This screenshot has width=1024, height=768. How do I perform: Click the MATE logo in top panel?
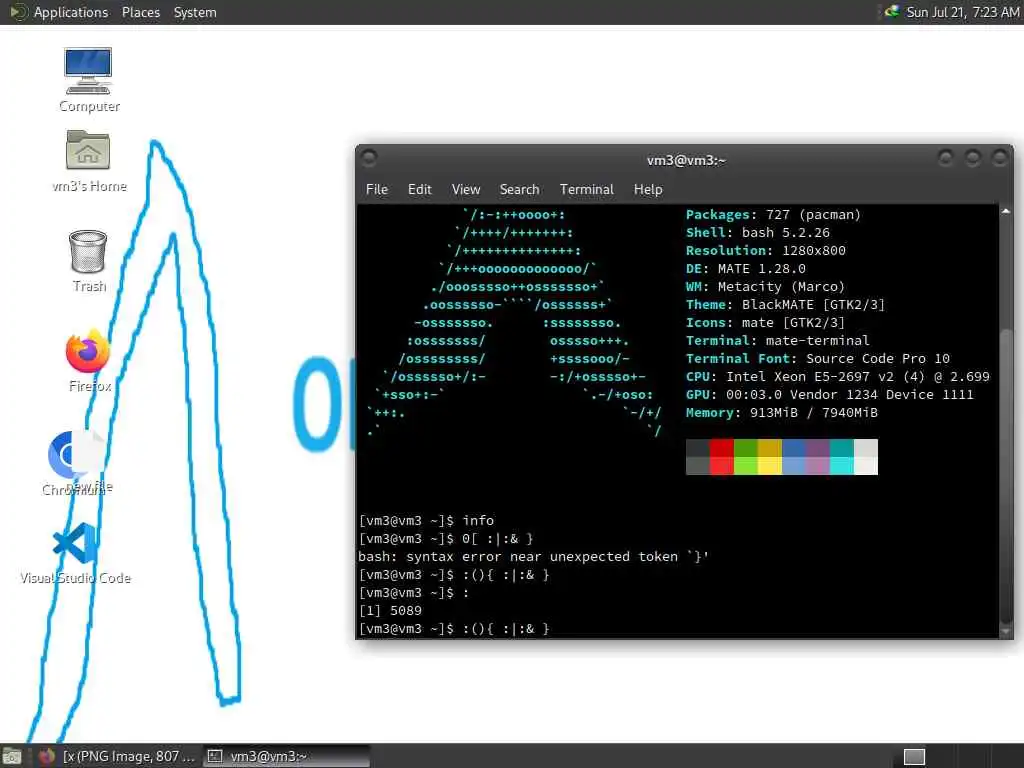click(18, 12)
